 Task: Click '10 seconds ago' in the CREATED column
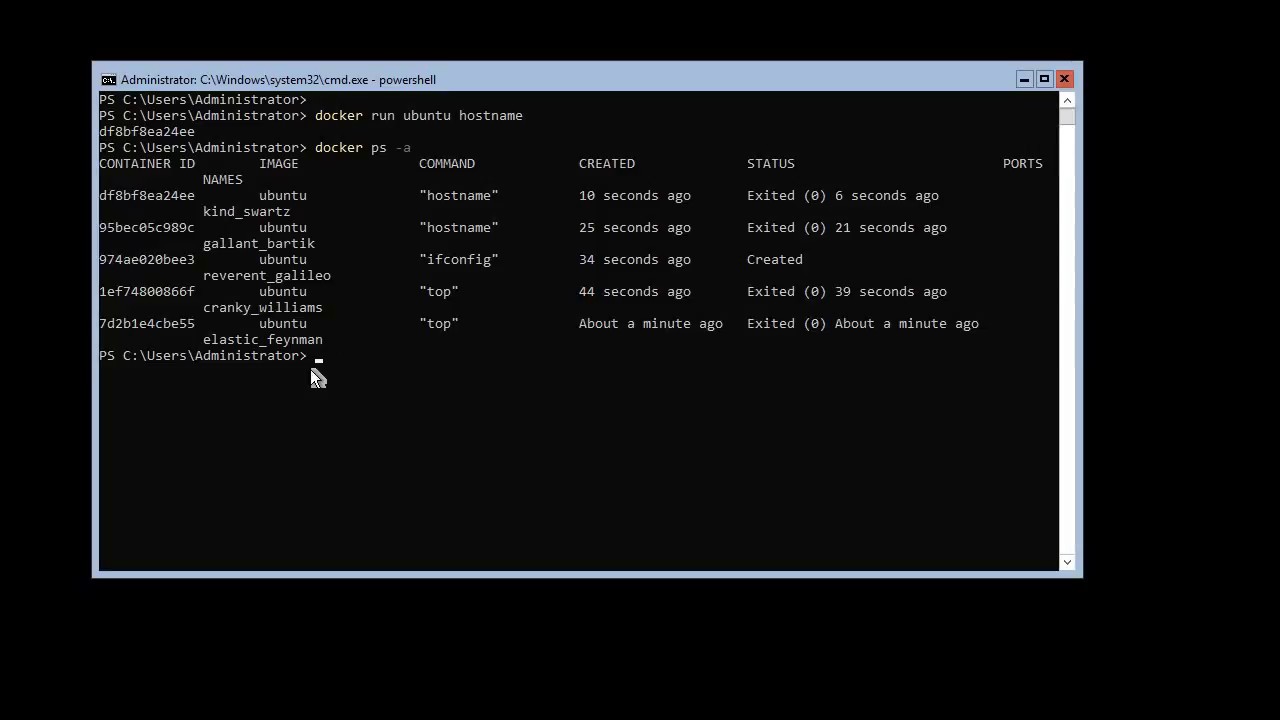pyautogui.click(x=635, y=196)
